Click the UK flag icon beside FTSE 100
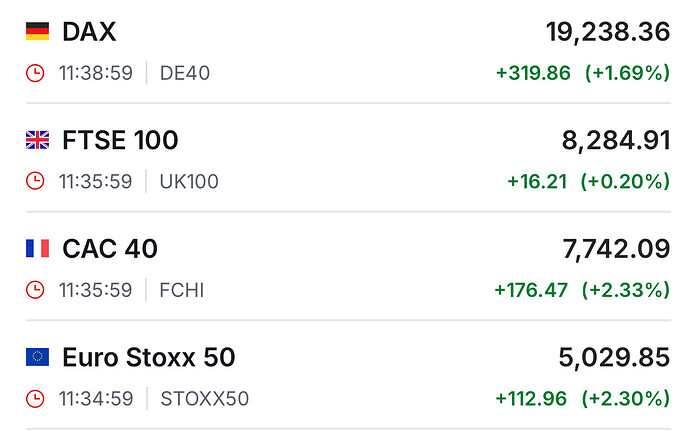The image size is (690, 431). point(37,140)
